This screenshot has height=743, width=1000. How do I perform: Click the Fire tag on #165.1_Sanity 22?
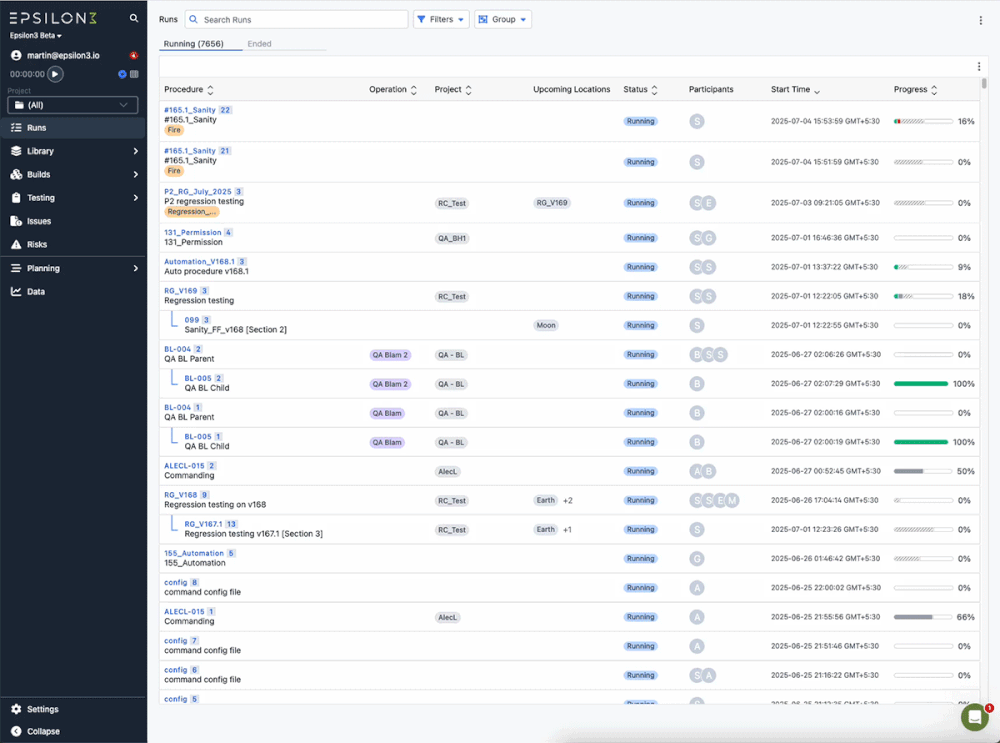point(174,130)
